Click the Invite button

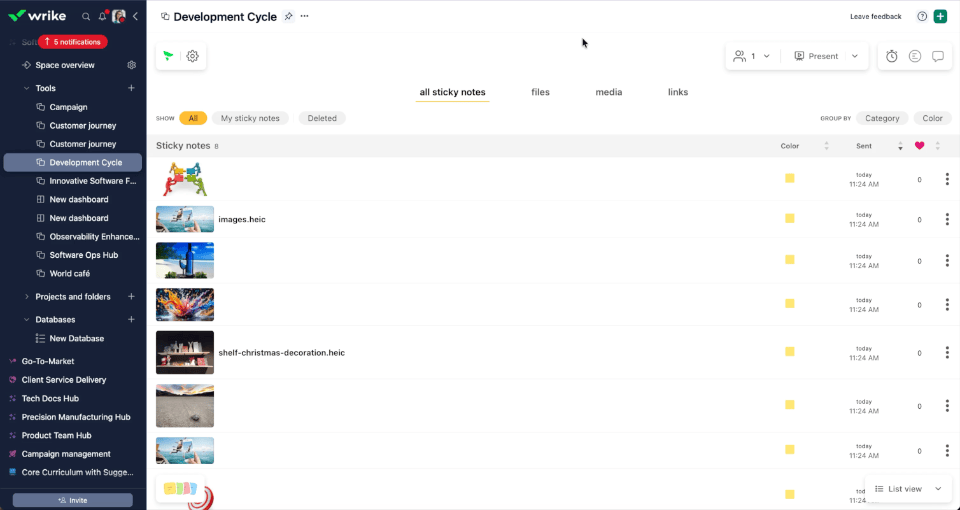(x=73, y=500)
